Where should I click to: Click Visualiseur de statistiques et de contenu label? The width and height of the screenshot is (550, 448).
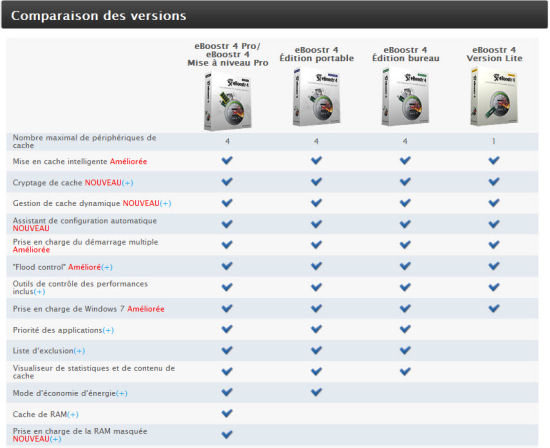[94, 372]
